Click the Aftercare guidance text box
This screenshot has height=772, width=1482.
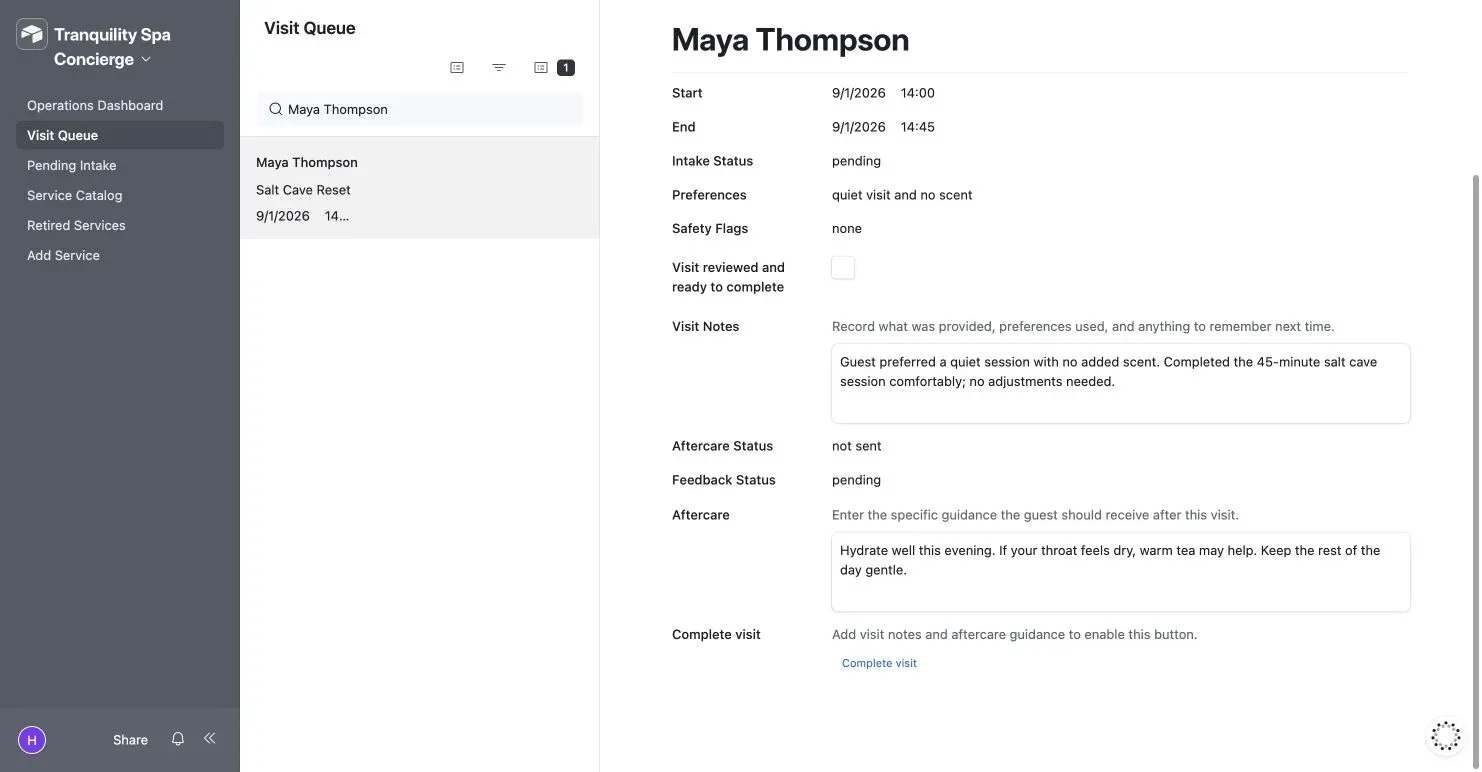(1121, 572)
